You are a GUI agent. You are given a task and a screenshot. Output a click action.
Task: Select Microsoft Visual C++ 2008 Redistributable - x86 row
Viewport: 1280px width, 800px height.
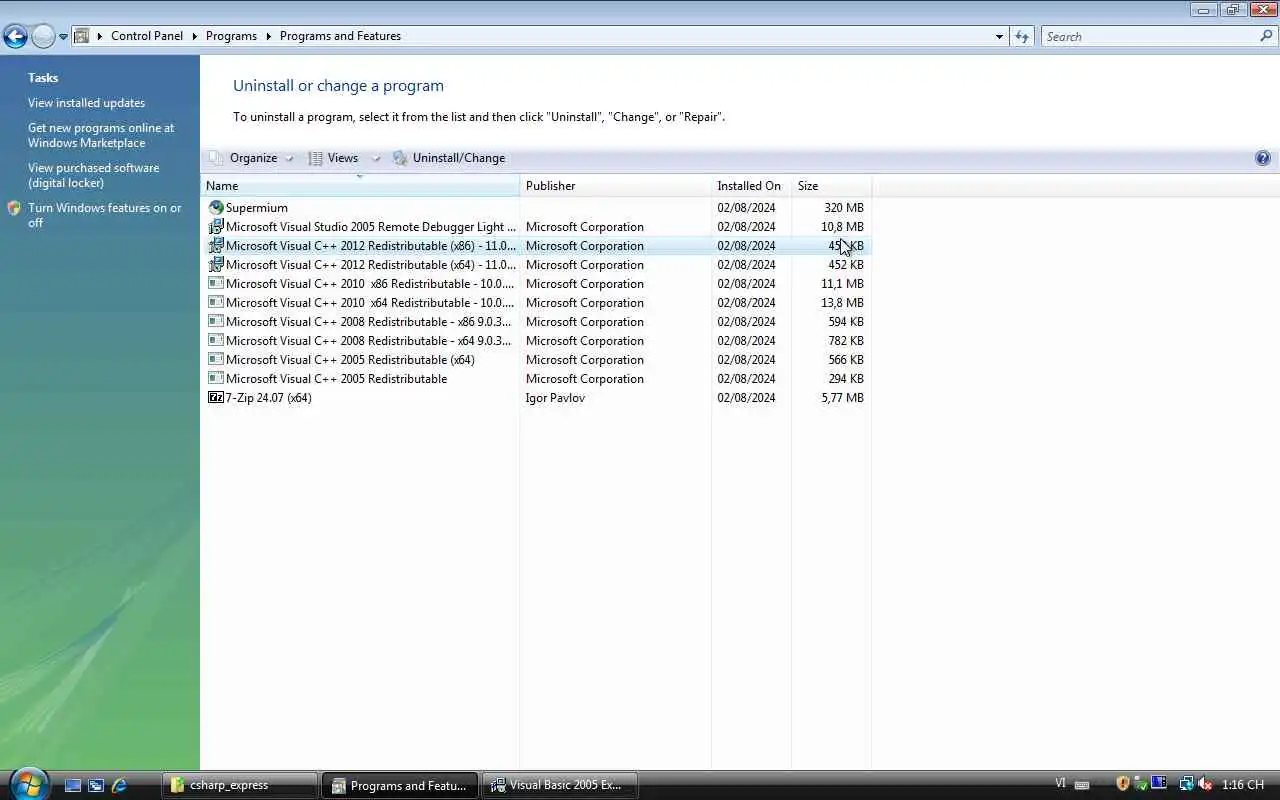click(536, 322)
